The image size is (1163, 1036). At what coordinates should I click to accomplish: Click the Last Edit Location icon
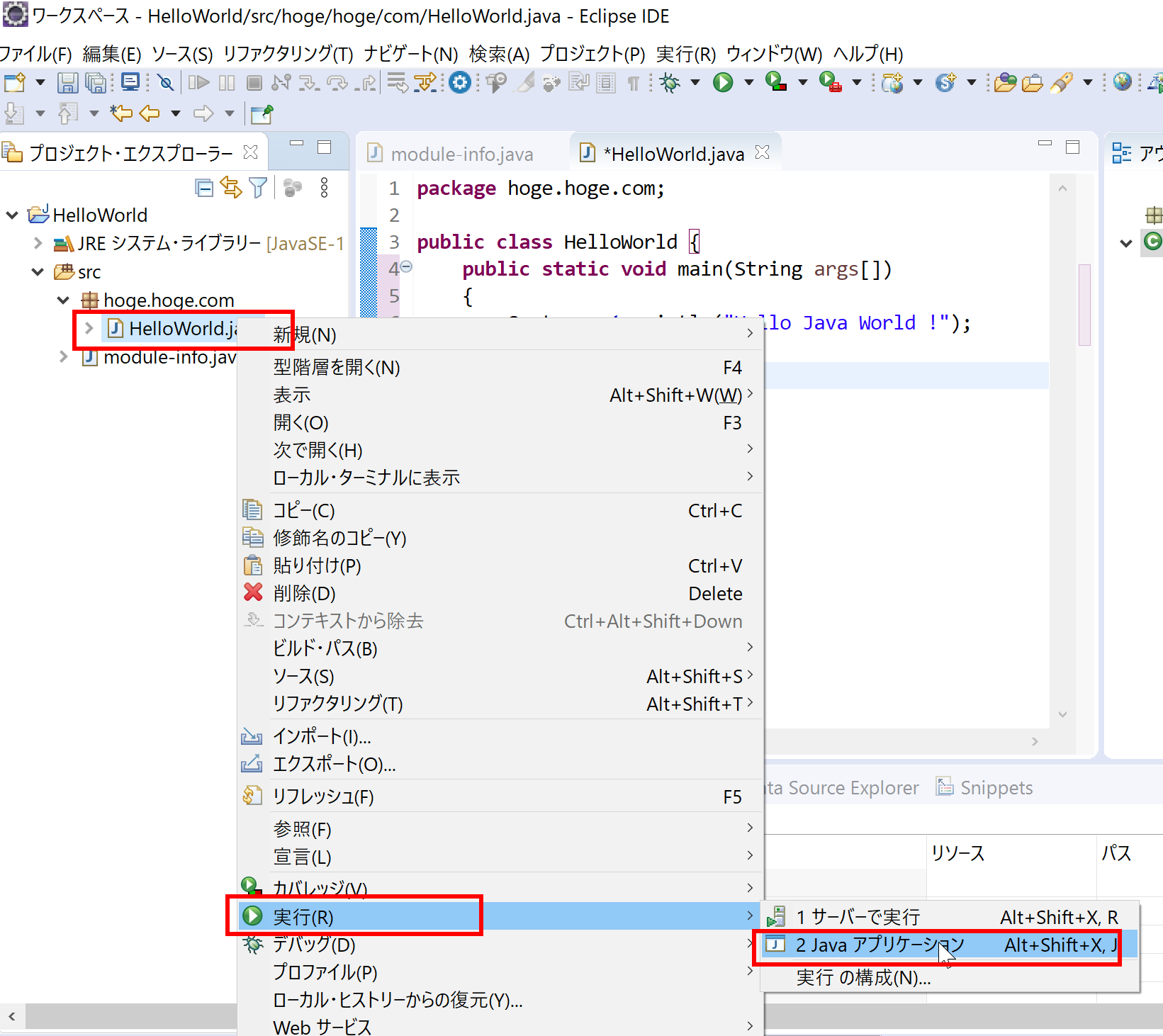tap(120, 113)
